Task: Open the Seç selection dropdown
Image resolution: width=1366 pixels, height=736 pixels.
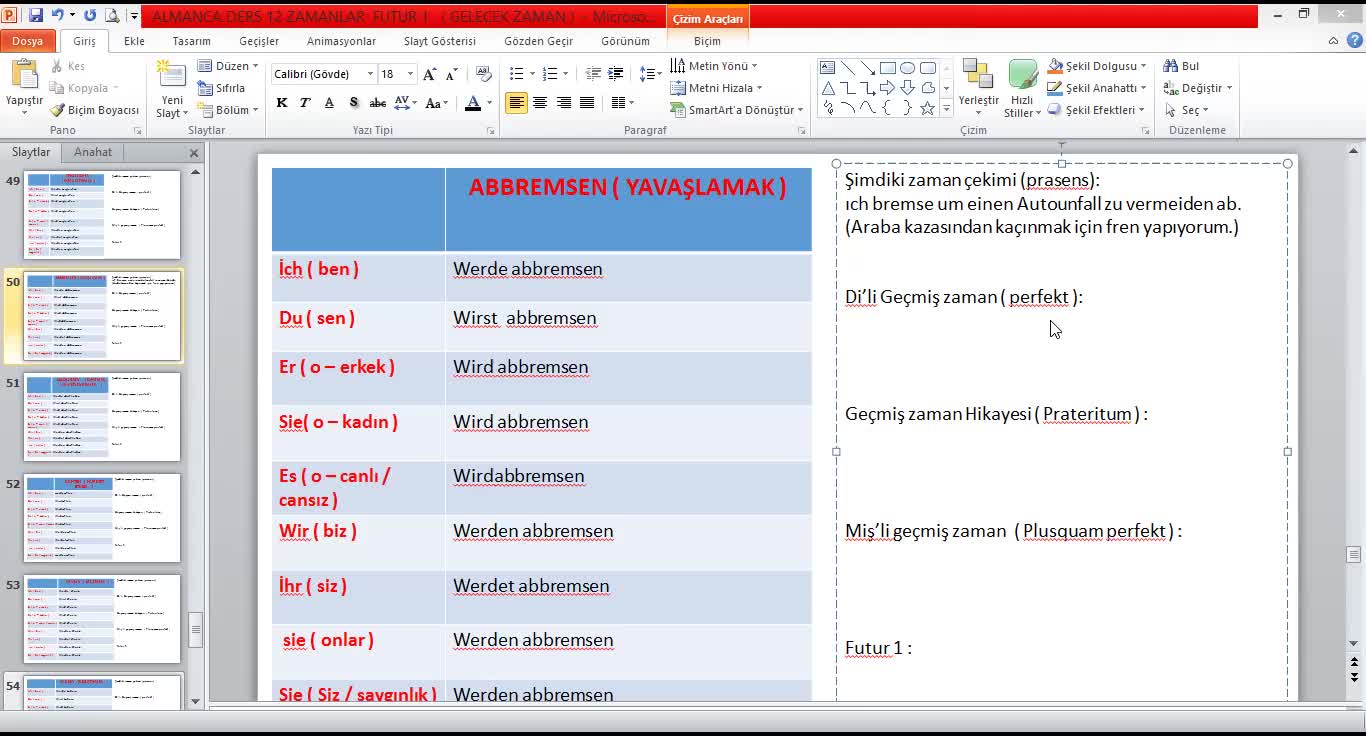Action: (1187, 110)
